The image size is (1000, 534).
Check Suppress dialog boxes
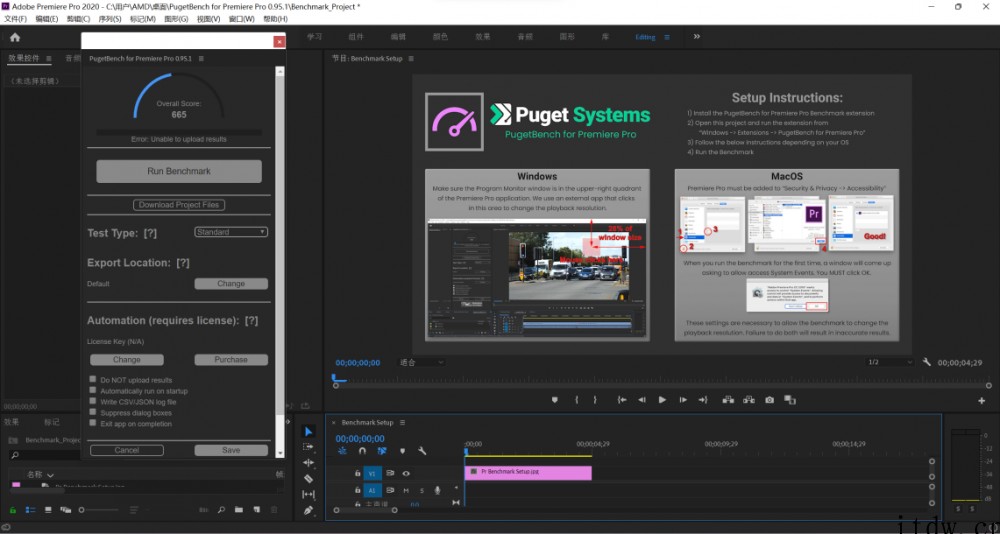click(93, 412)
